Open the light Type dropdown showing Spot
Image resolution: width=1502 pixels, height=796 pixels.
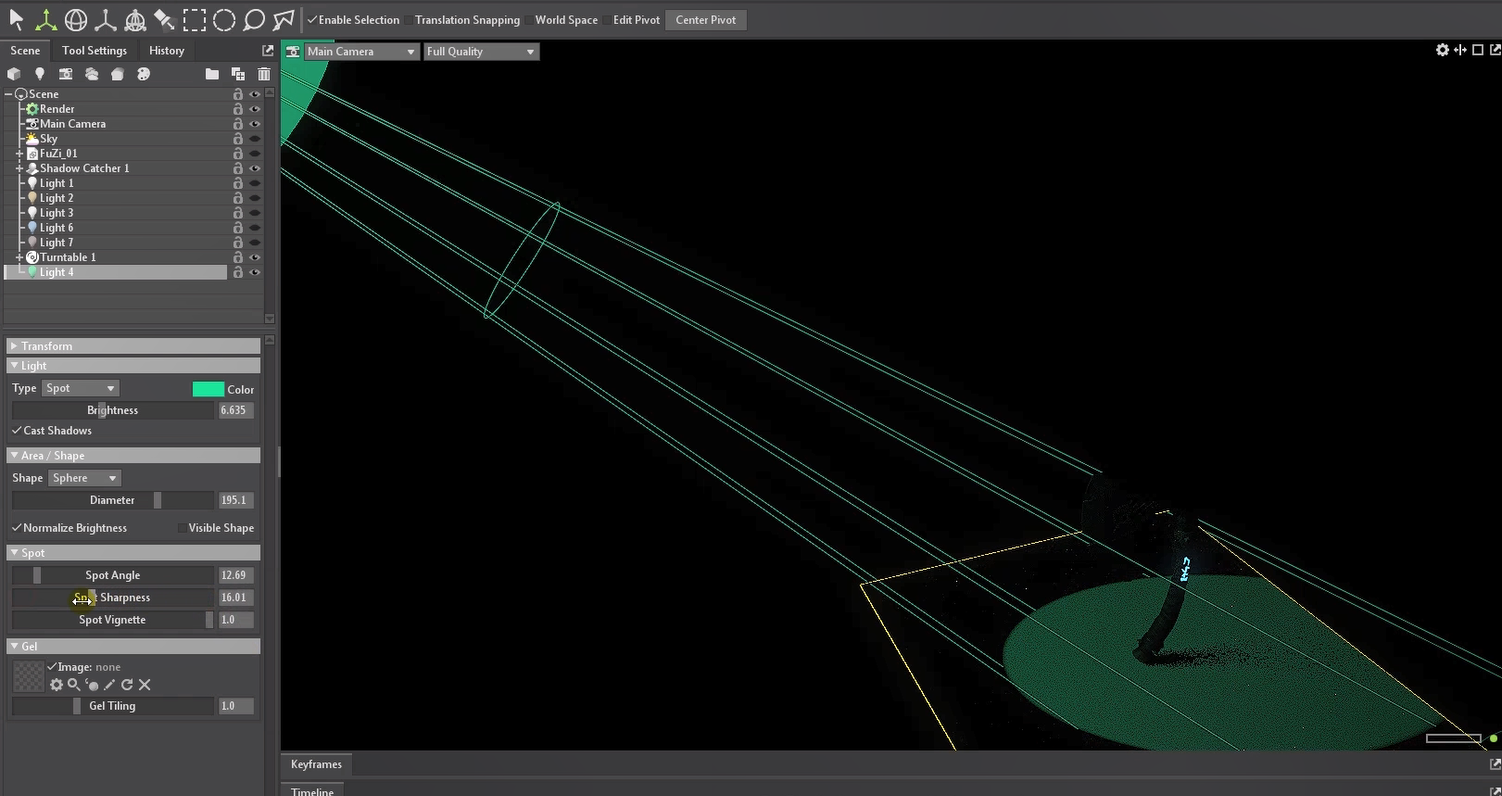tap(80, 388)
